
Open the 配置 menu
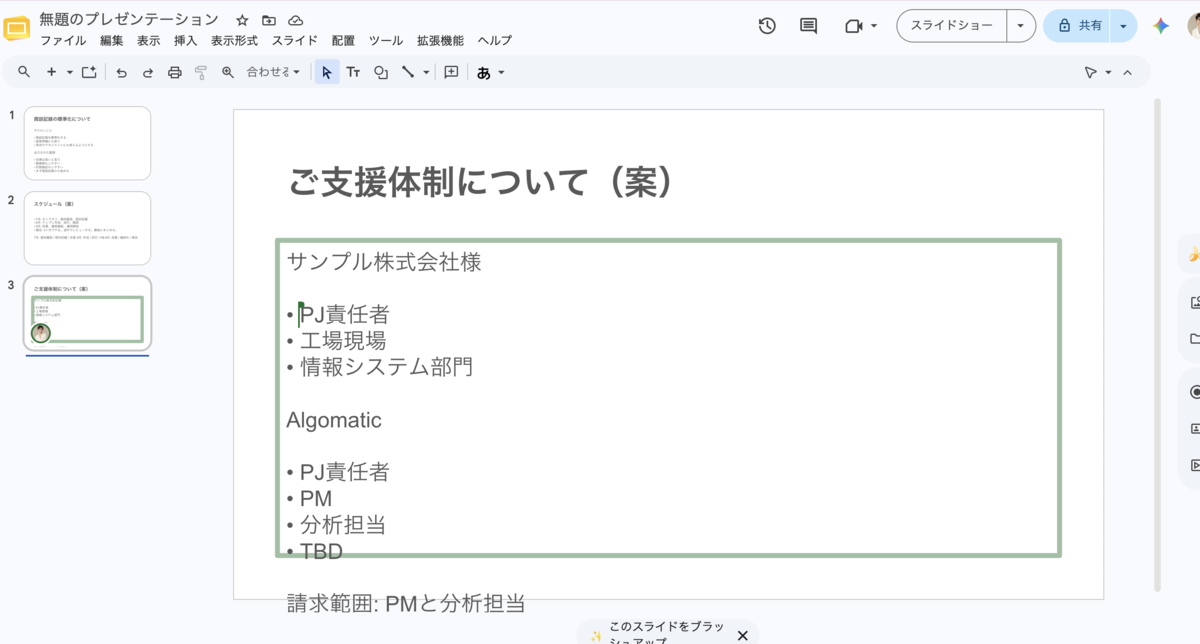coord(344,41)
